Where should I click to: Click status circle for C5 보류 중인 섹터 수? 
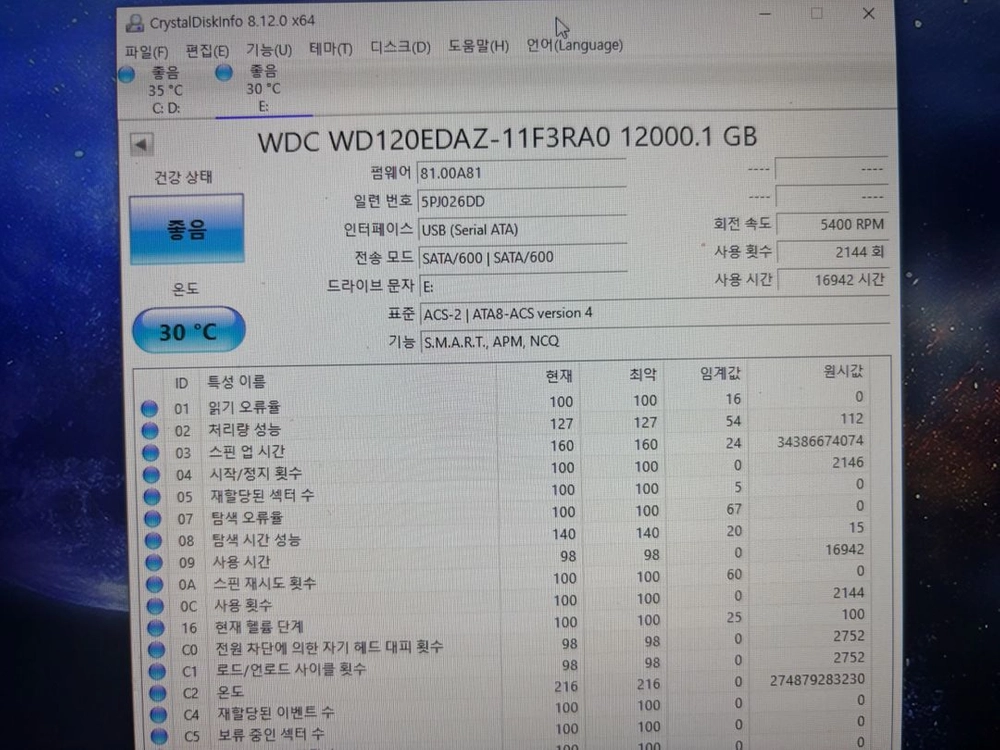159,737
